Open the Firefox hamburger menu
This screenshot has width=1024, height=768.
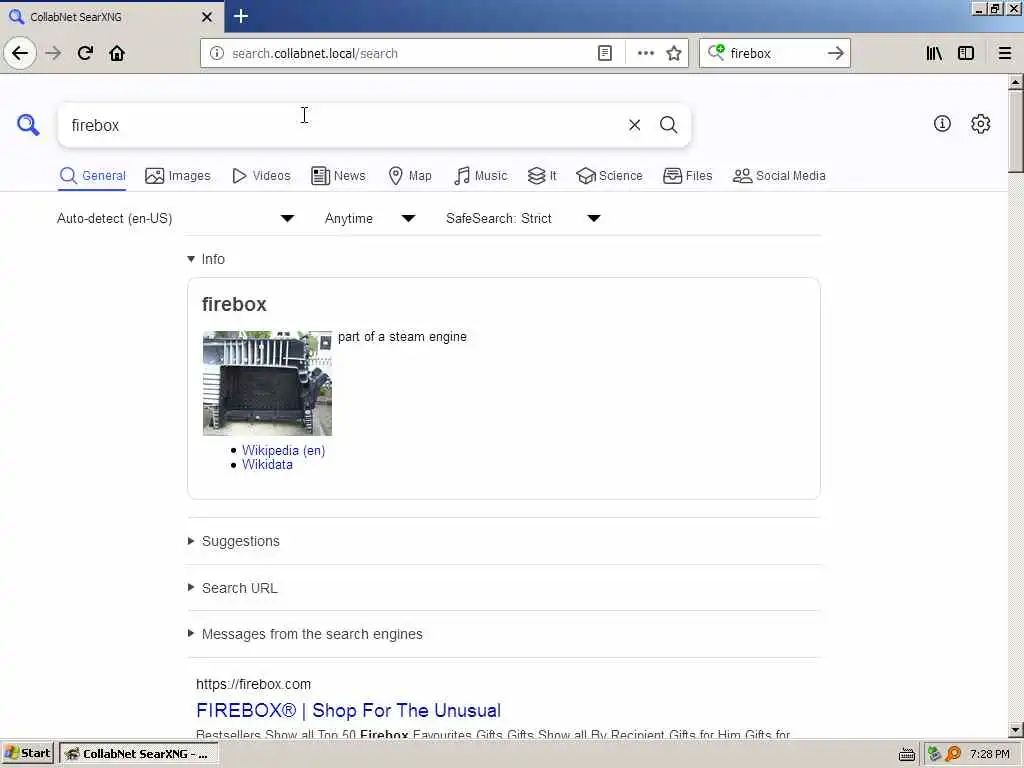[1004, 53]
